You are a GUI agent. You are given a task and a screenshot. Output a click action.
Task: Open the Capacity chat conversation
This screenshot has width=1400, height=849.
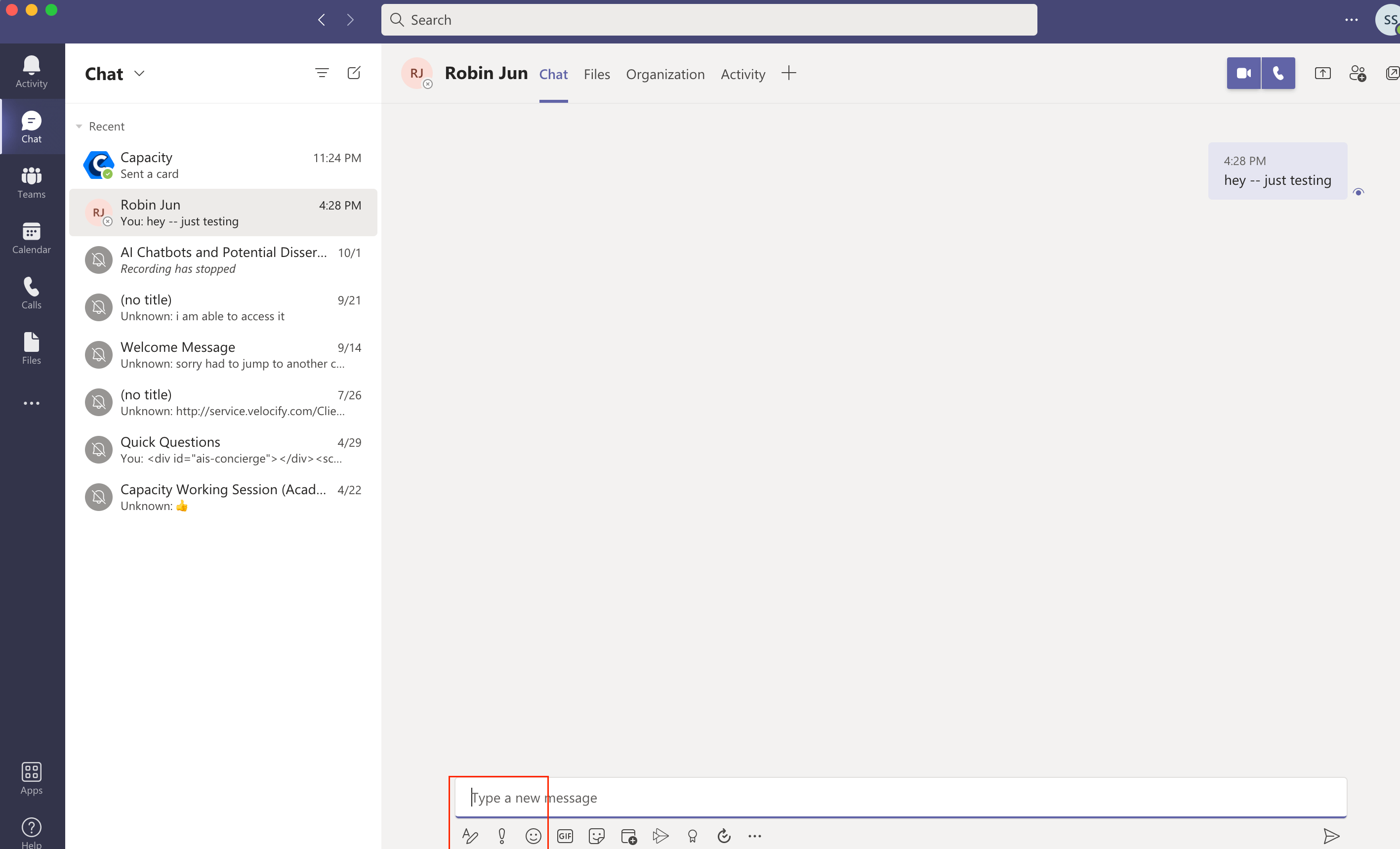click(223, 165)
